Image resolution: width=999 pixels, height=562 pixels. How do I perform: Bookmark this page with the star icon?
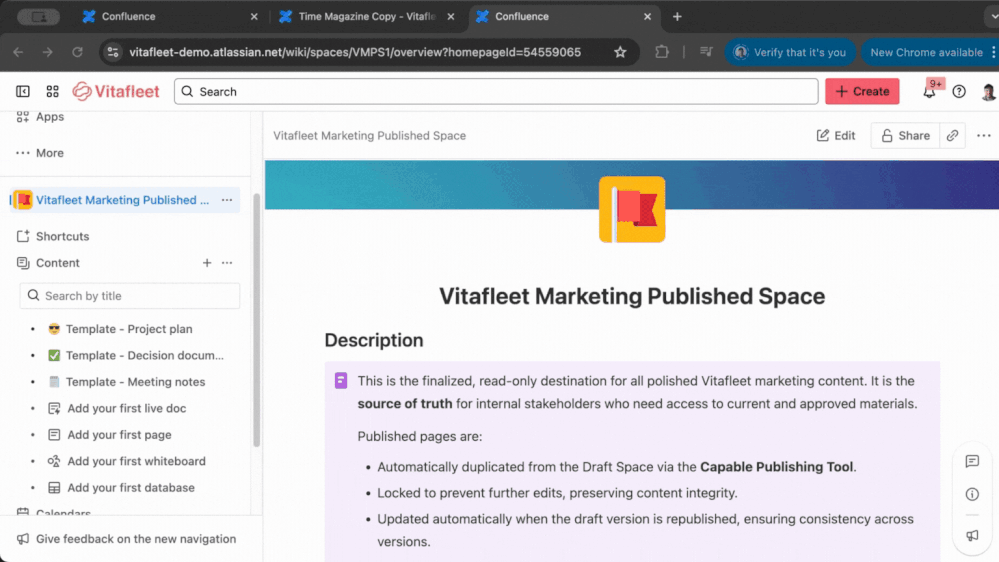[620, 52]
